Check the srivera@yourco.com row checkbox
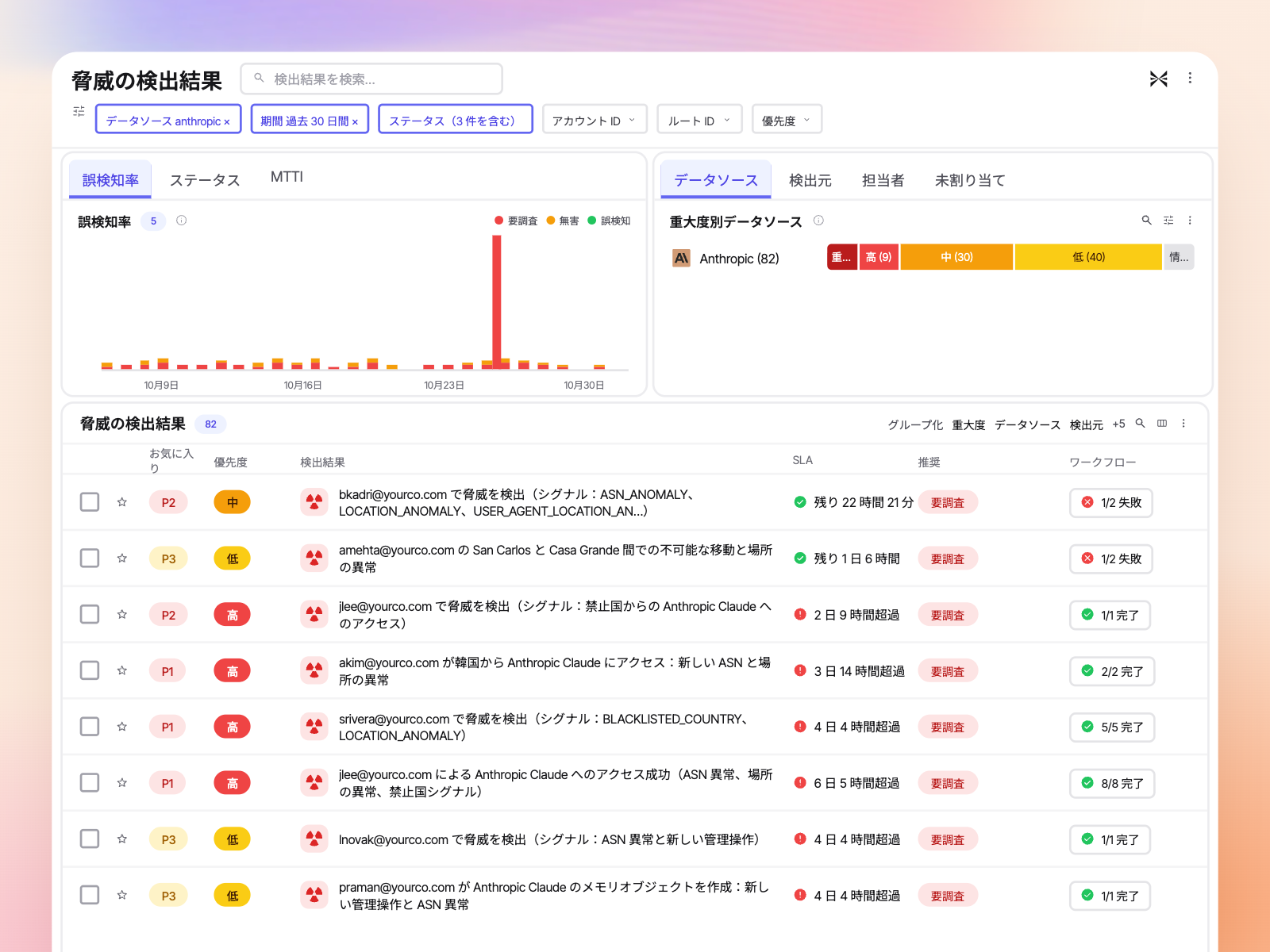This screenshot has width=1270, height=952. point(90,727)
